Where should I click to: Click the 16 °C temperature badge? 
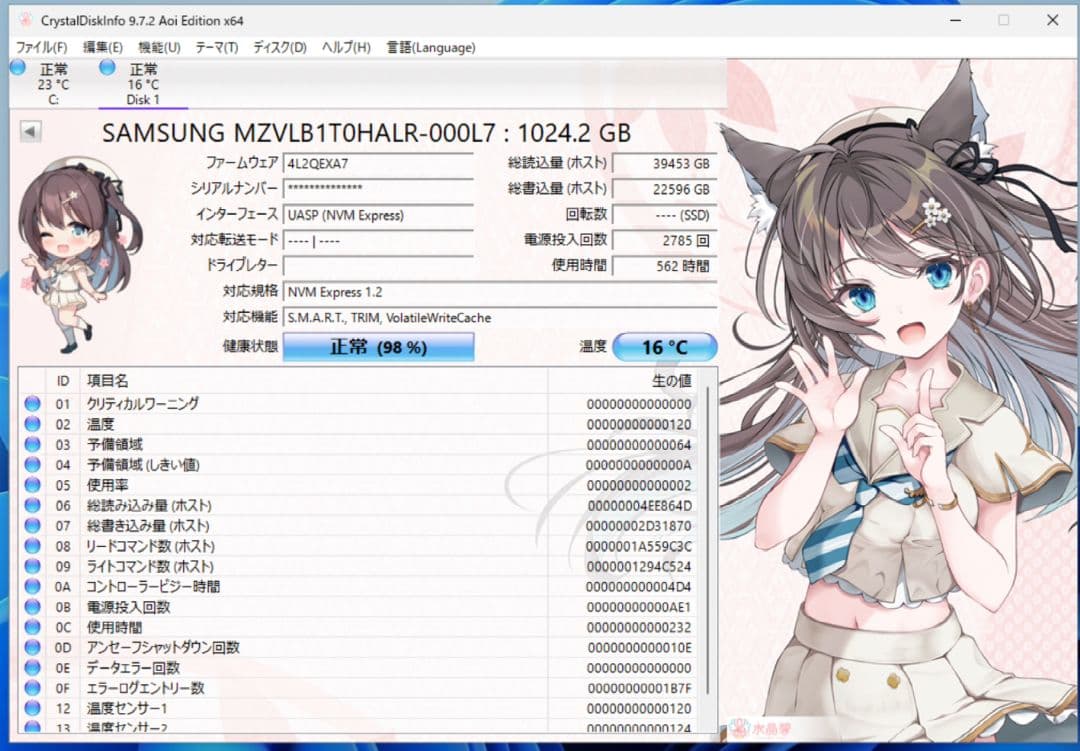tap(666, 347)
